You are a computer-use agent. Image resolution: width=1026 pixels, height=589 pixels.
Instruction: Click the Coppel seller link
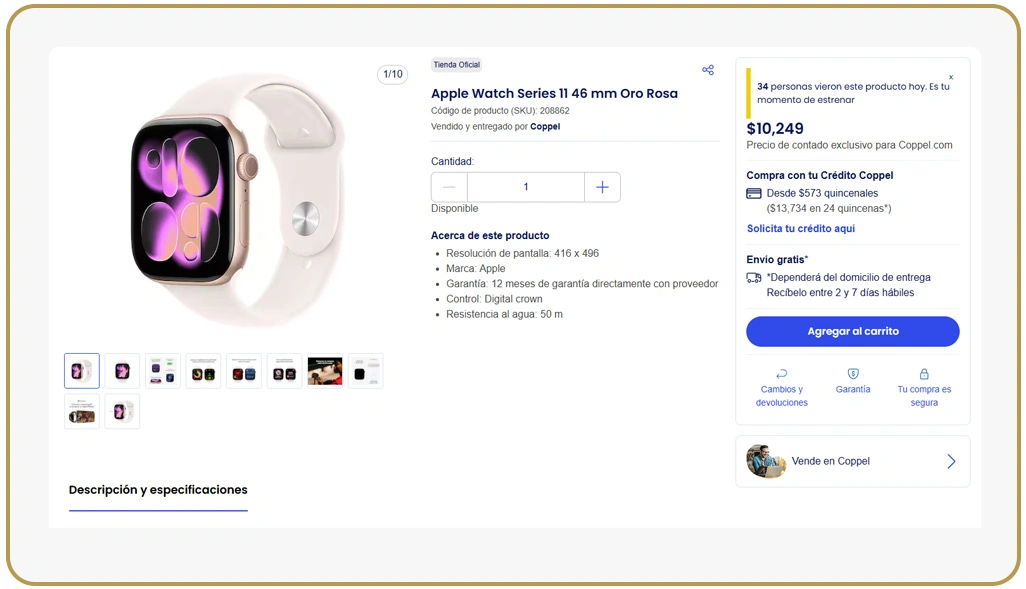[x=545, y=126]
